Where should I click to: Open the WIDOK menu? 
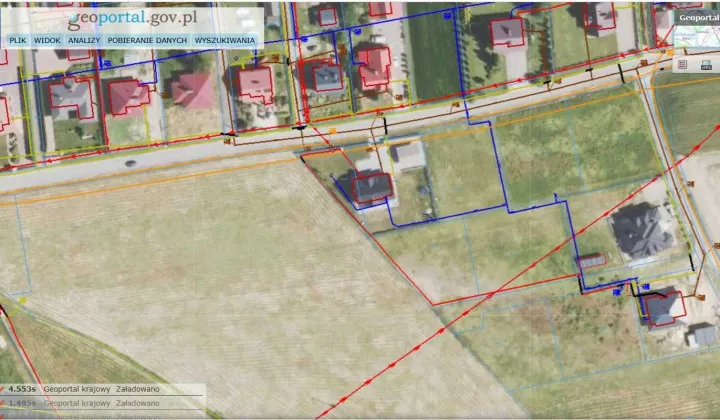(x=47, y=40)
